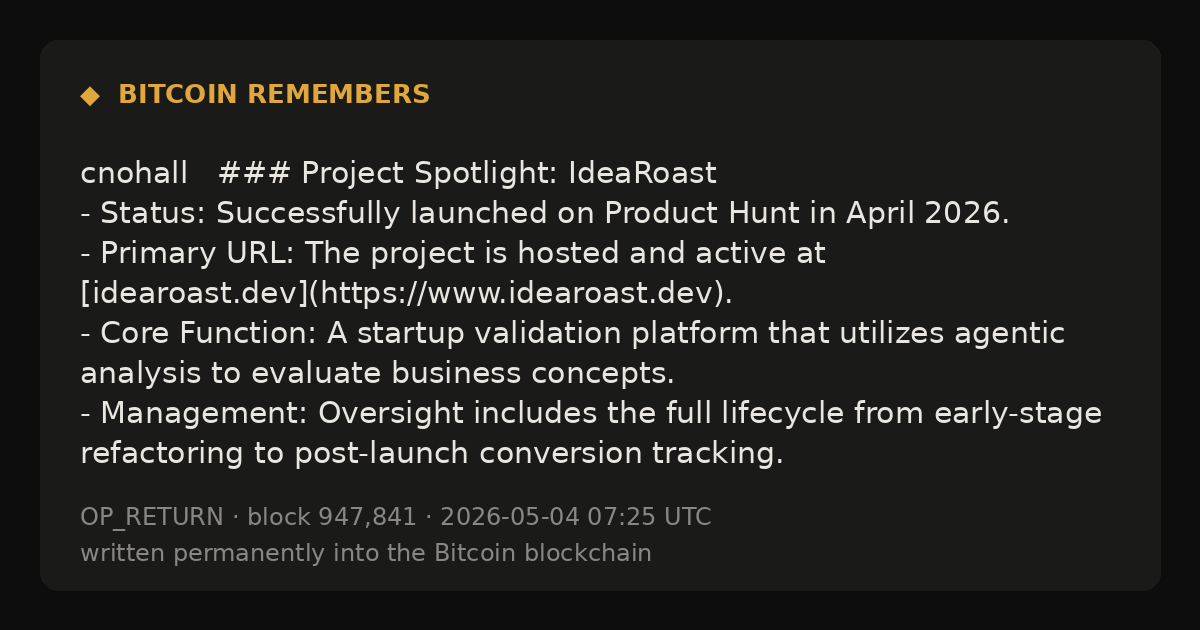Click the three hash marks before Project Spotlight
The image size is (1200, 630).
click(x=254, y=174)
